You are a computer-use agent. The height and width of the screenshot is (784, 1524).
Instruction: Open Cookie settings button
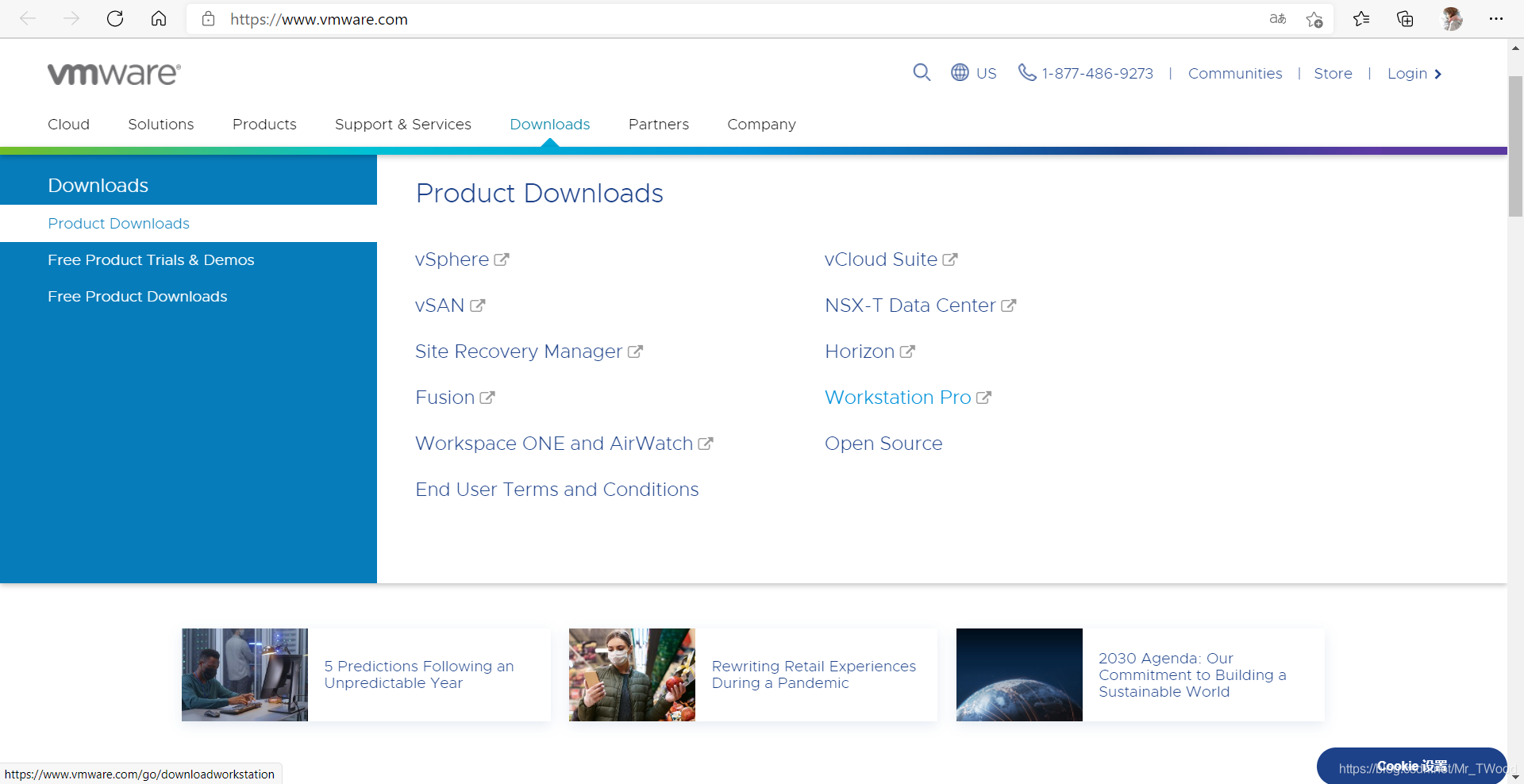[1412, 767]
